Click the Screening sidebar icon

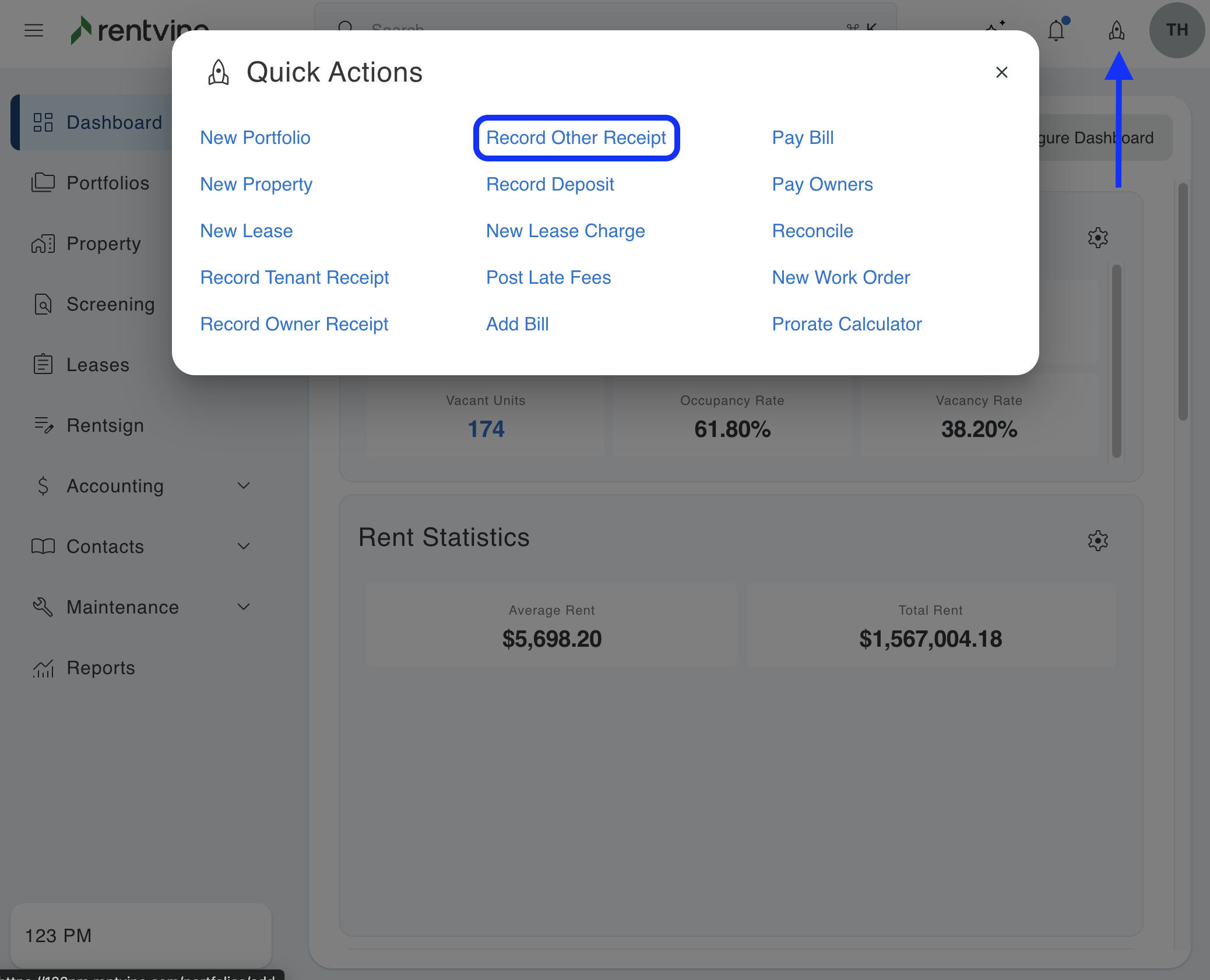click(43, 304)
